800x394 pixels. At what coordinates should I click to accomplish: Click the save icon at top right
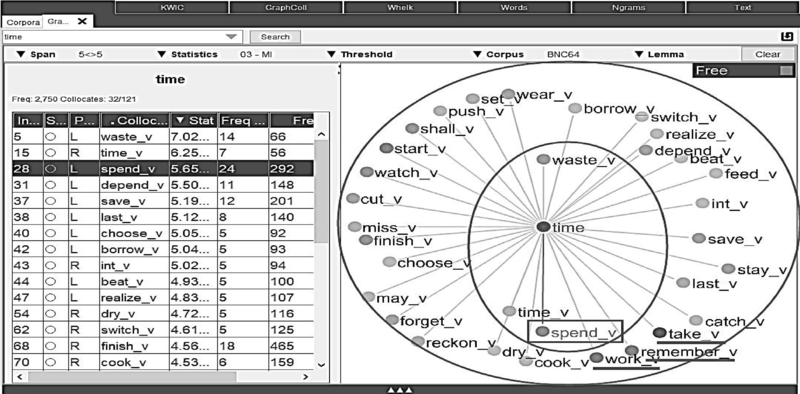point(786,37)
